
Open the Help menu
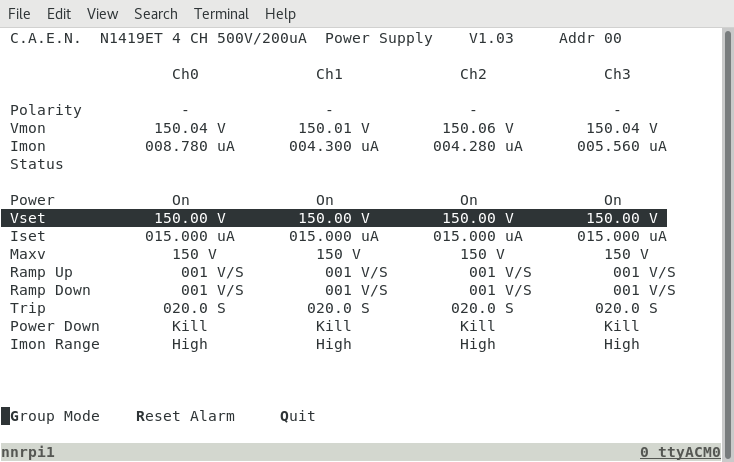pyautogui.click(x=280, y=14)
